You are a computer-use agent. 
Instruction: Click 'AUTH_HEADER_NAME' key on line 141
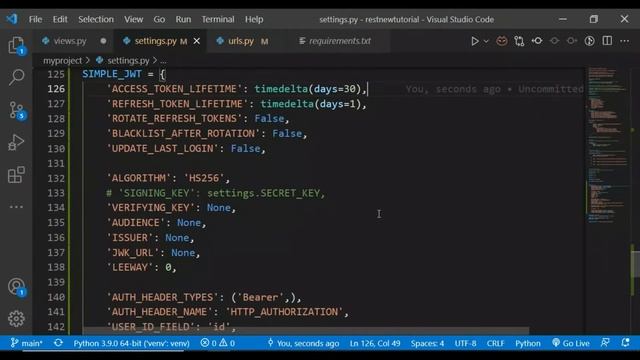[x=159, y=312]
